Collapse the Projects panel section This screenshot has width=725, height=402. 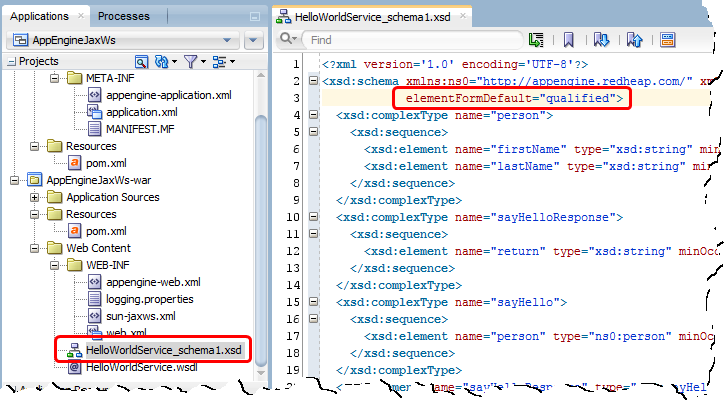[11, 62]
